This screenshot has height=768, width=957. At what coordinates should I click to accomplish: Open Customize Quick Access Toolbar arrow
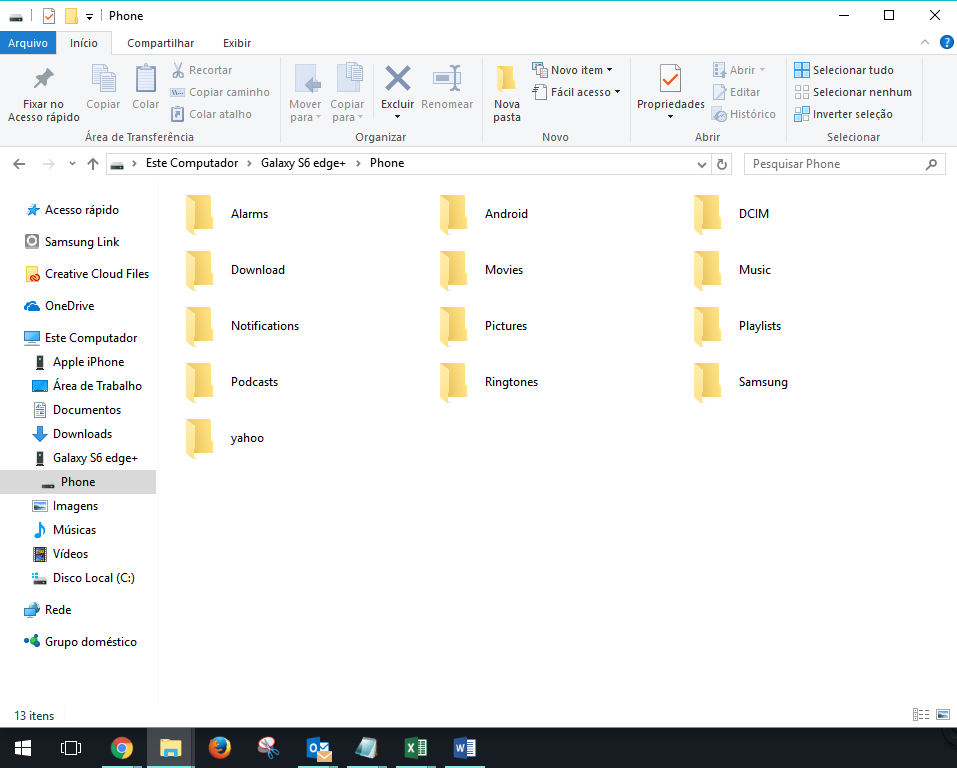(89, 16)
